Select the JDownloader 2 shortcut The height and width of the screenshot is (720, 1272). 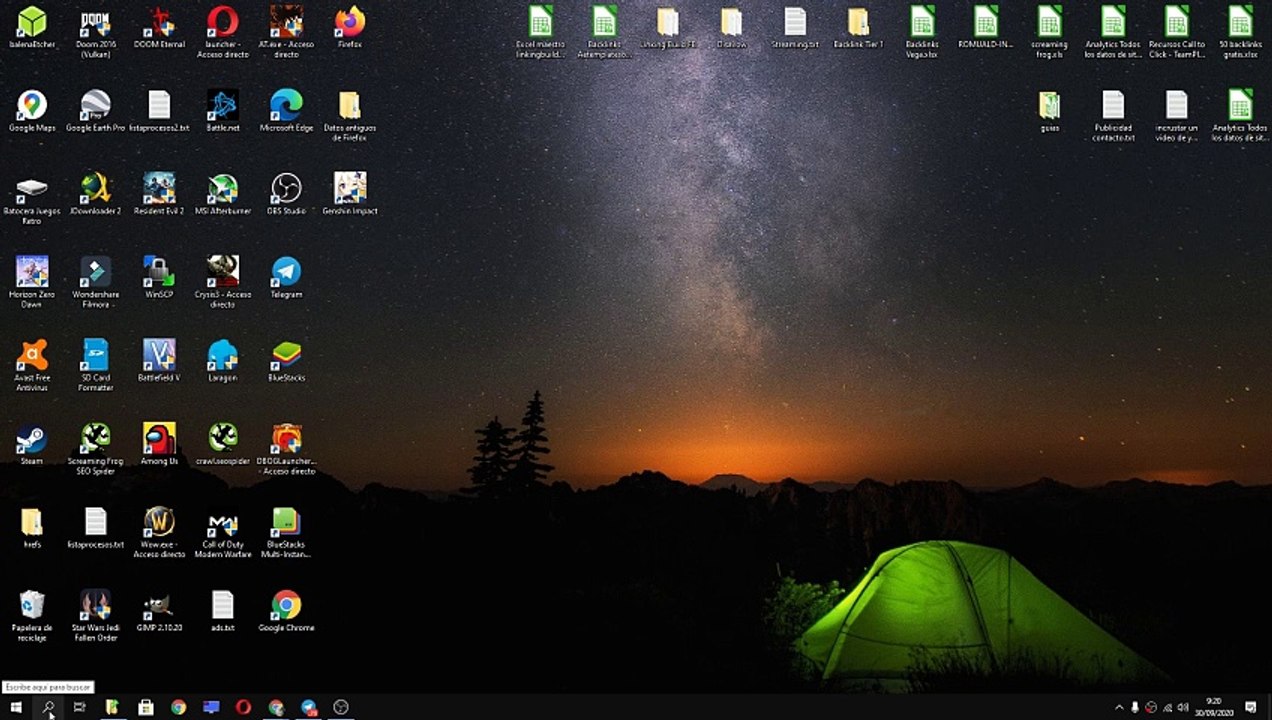coord(95,194)
